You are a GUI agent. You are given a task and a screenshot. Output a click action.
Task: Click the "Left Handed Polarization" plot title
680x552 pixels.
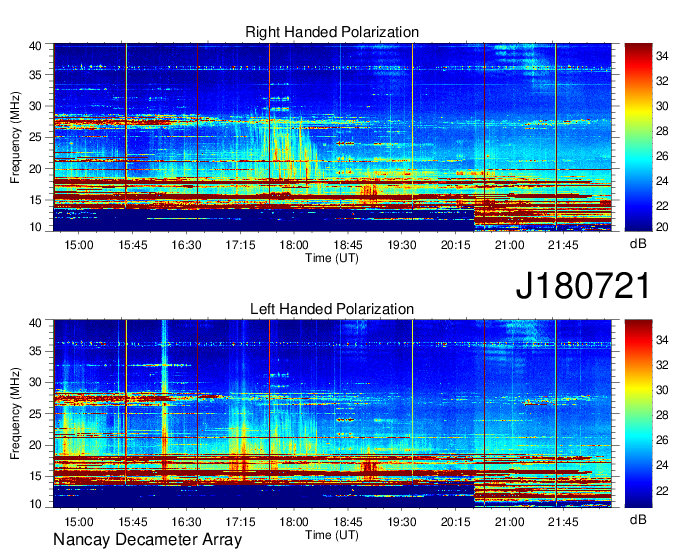[332, 309]
